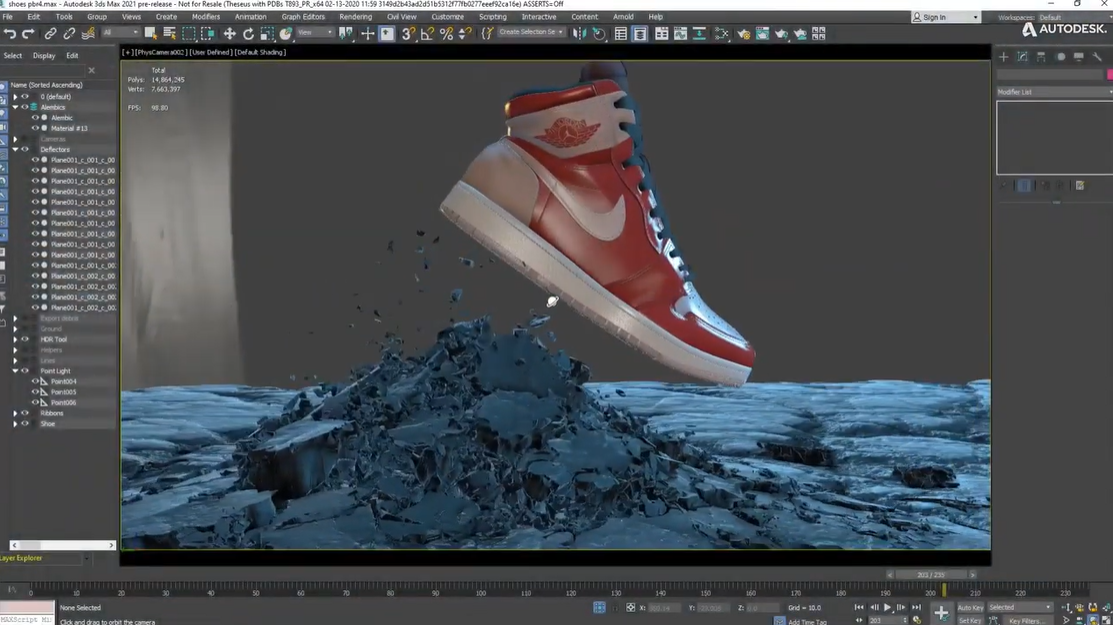The height and width of the screenshot is (625, 1113).
Task: Open the selection filter All dropdown
Action: 120,33
